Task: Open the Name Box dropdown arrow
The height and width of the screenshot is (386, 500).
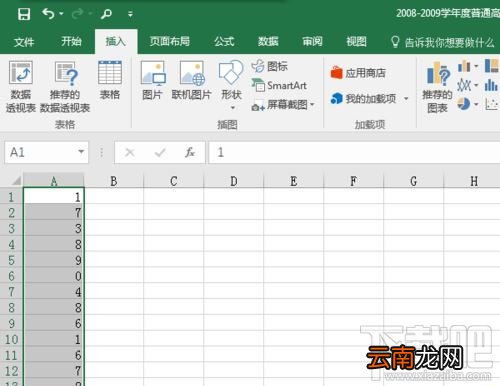Action: 81,152
